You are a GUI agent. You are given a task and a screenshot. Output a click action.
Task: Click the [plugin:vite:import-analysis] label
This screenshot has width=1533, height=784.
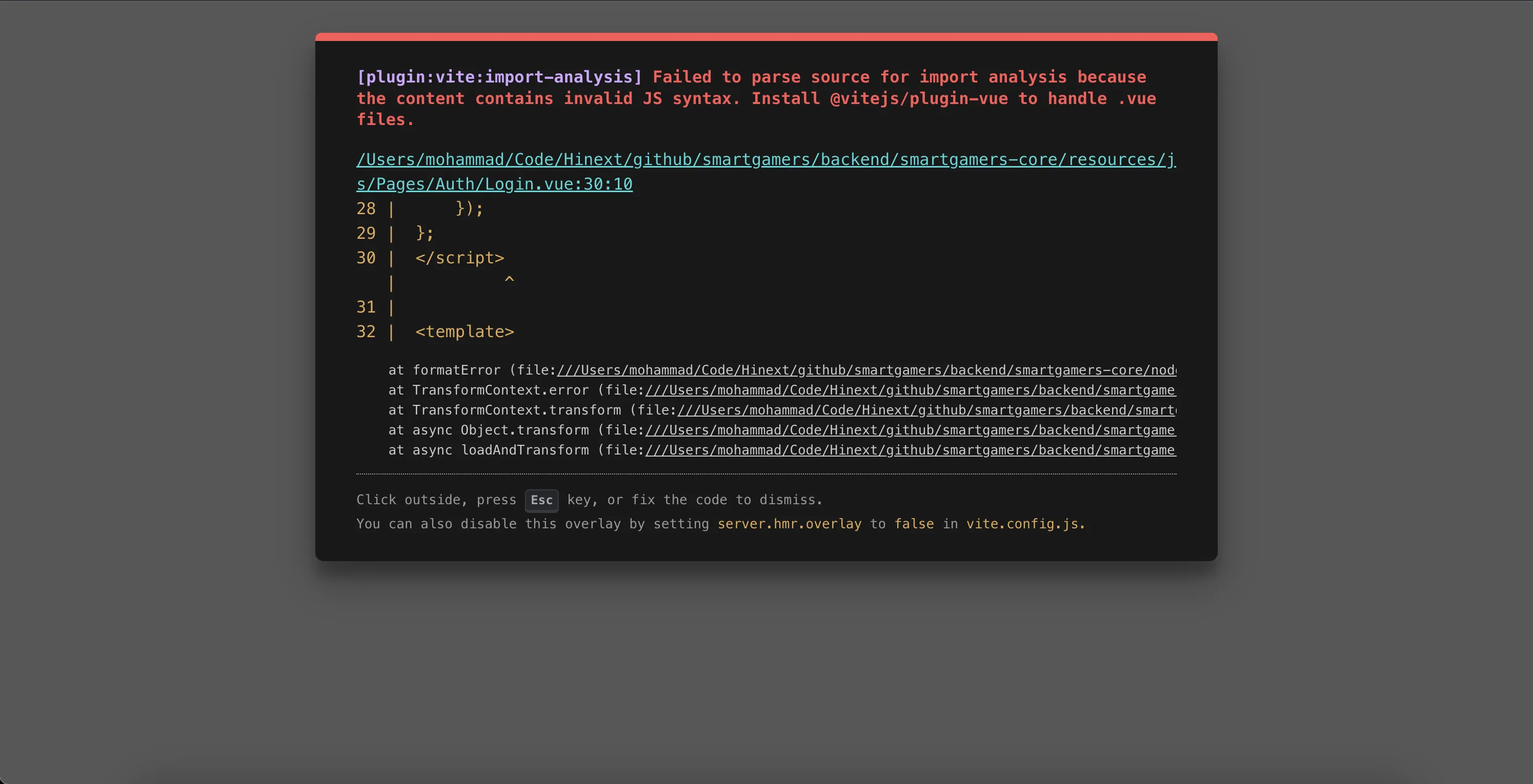coord(499,77)
